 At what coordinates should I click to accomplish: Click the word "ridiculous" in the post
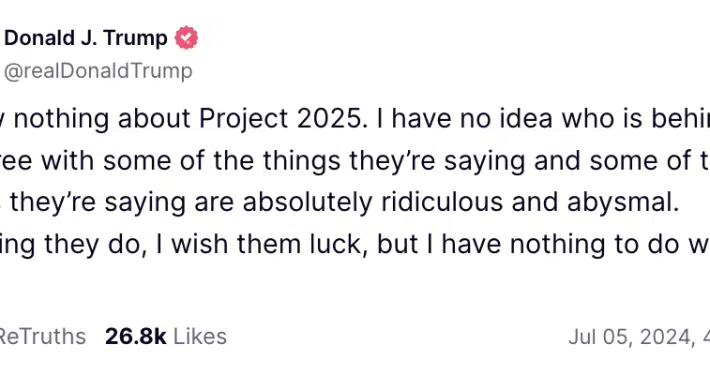point(442,202)
